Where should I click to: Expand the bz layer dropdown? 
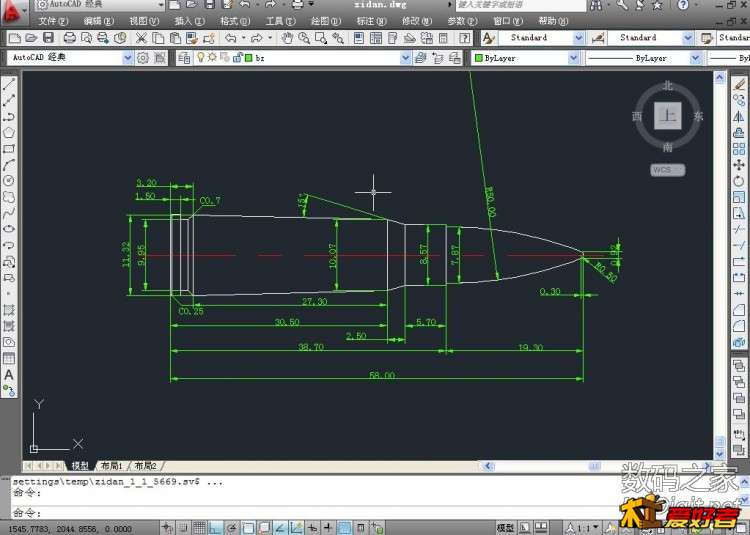pos(405,58)
